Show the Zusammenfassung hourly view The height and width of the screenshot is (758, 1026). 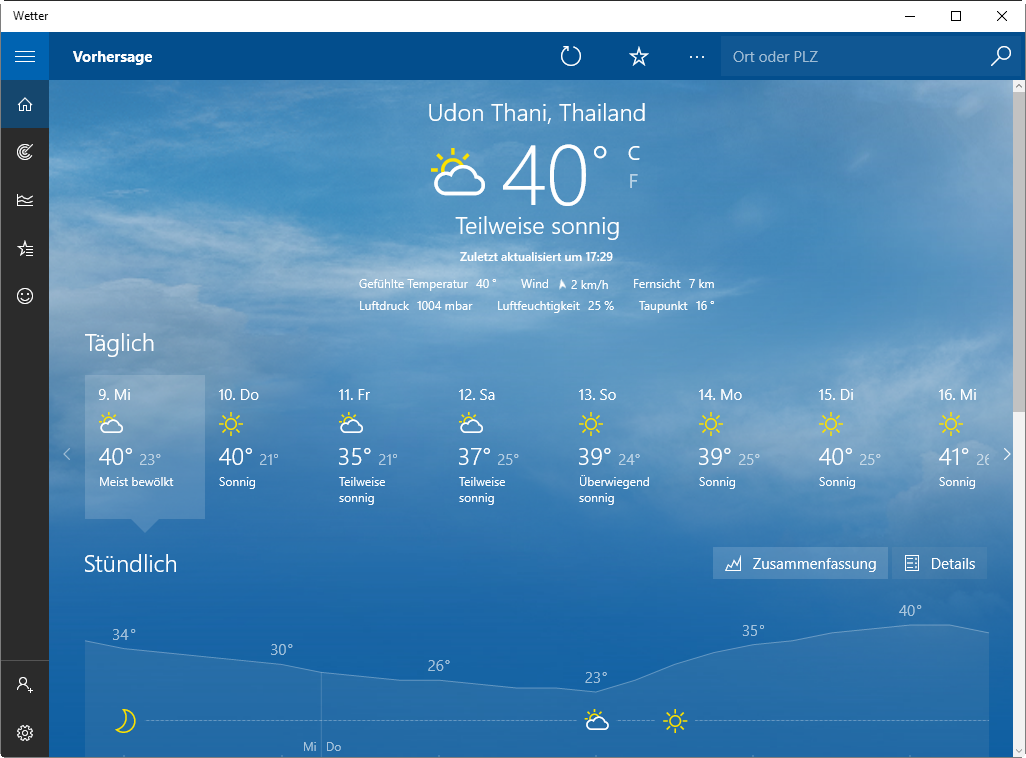click(x=800, y=564)
